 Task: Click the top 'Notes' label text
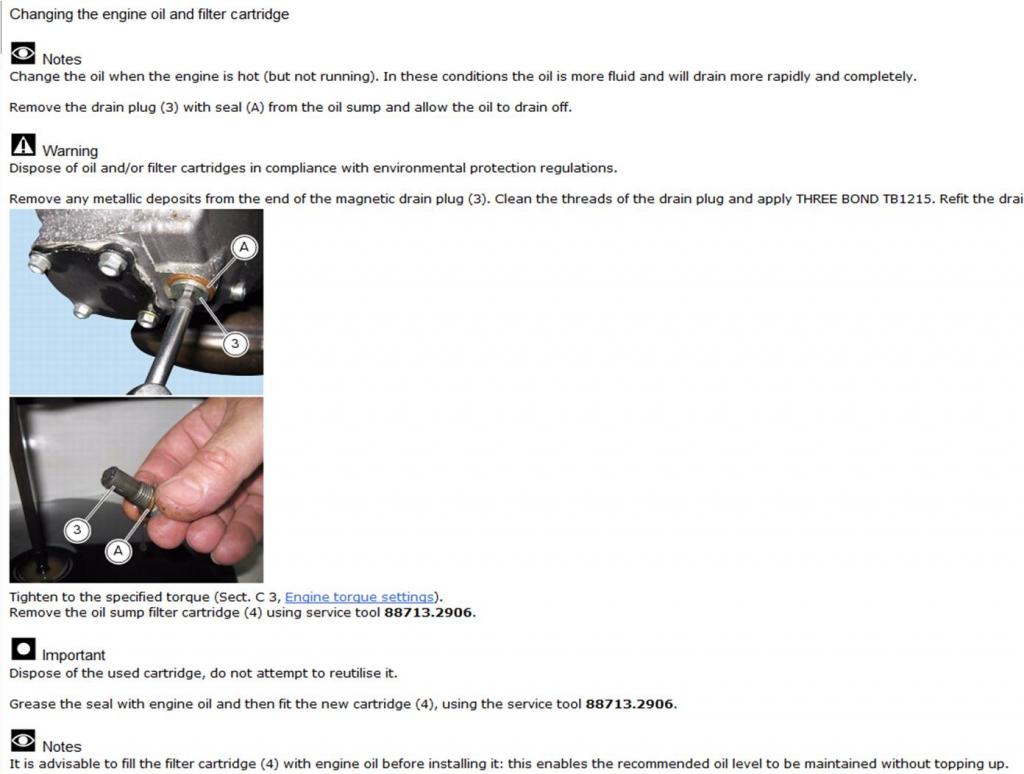(62, 59)
